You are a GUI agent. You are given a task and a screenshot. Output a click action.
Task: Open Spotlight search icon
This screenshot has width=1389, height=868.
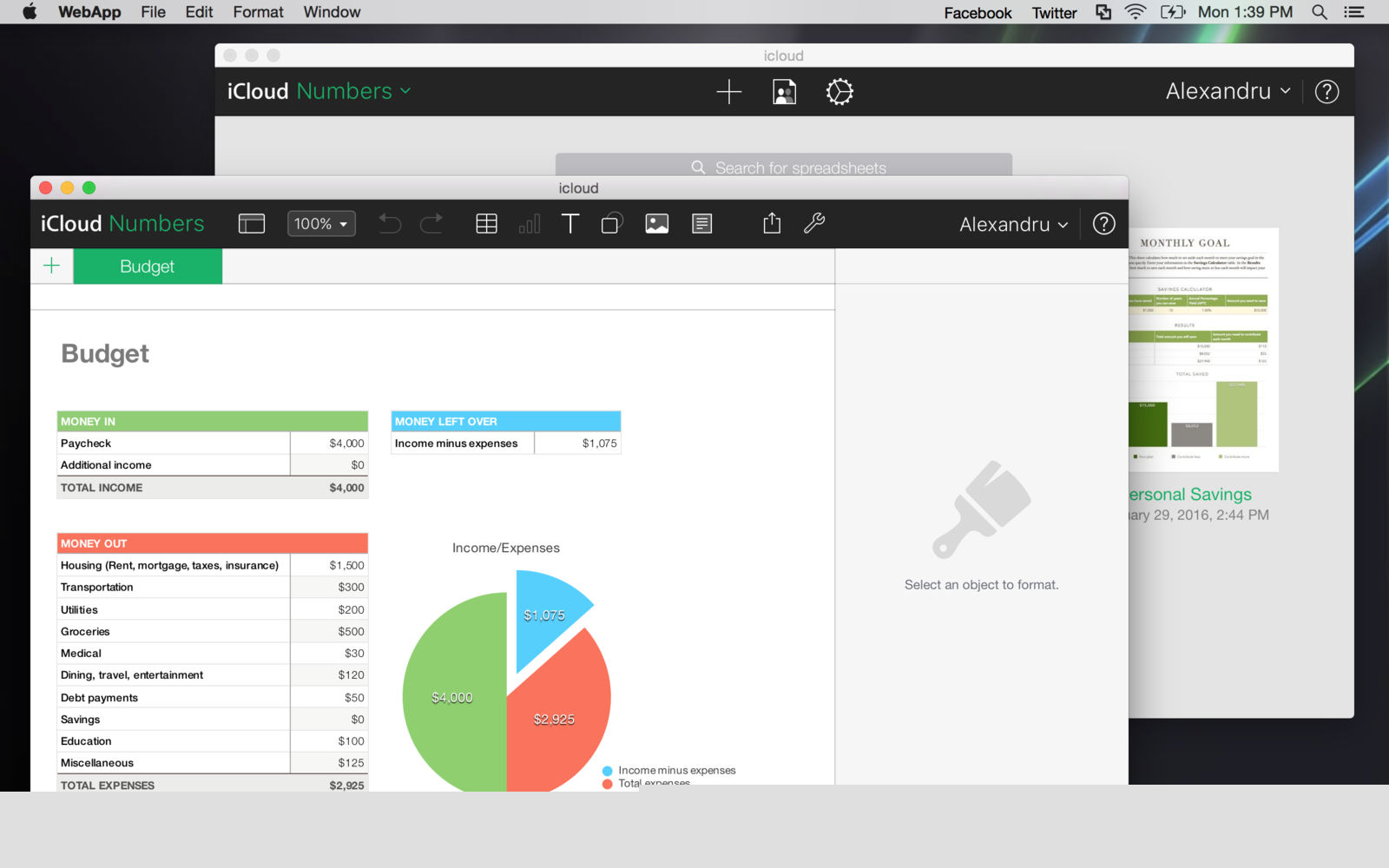(x=1319, y=12)
